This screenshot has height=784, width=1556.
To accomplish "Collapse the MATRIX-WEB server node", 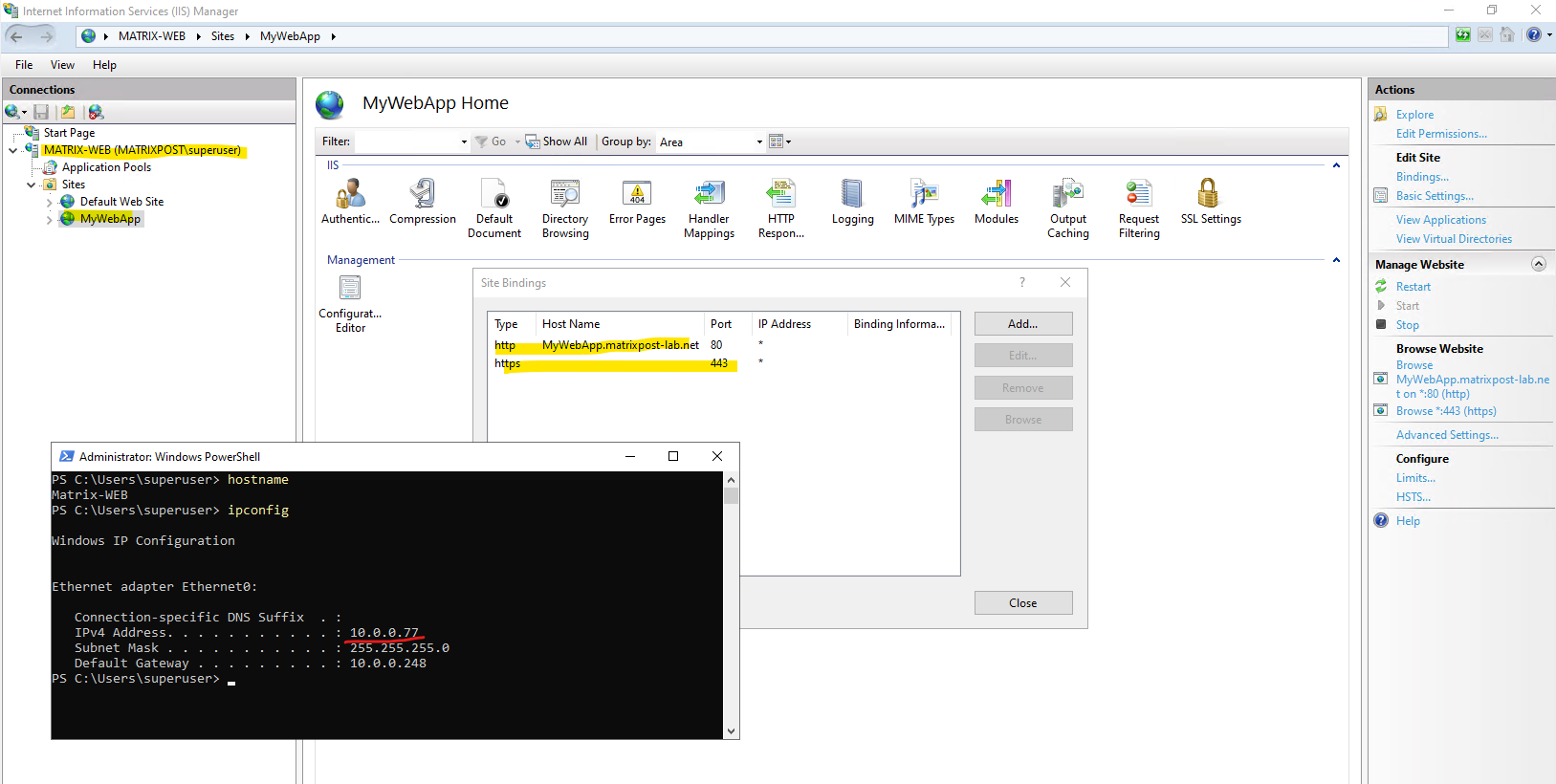I will click(x=13, y=150).
